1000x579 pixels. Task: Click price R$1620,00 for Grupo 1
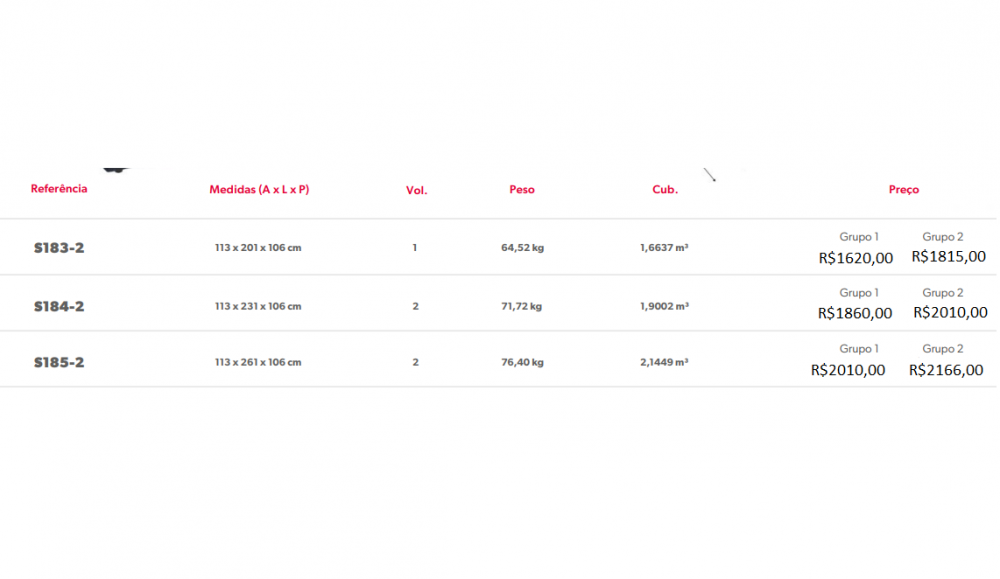point(855,258)
